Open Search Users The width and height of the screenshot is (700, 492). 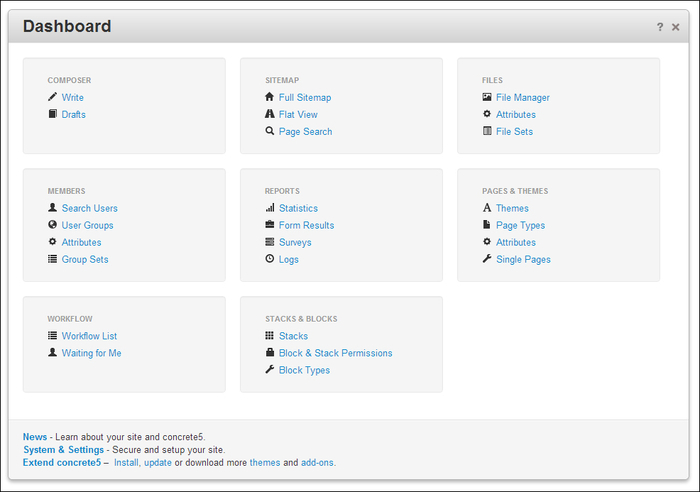coord(90,208)
